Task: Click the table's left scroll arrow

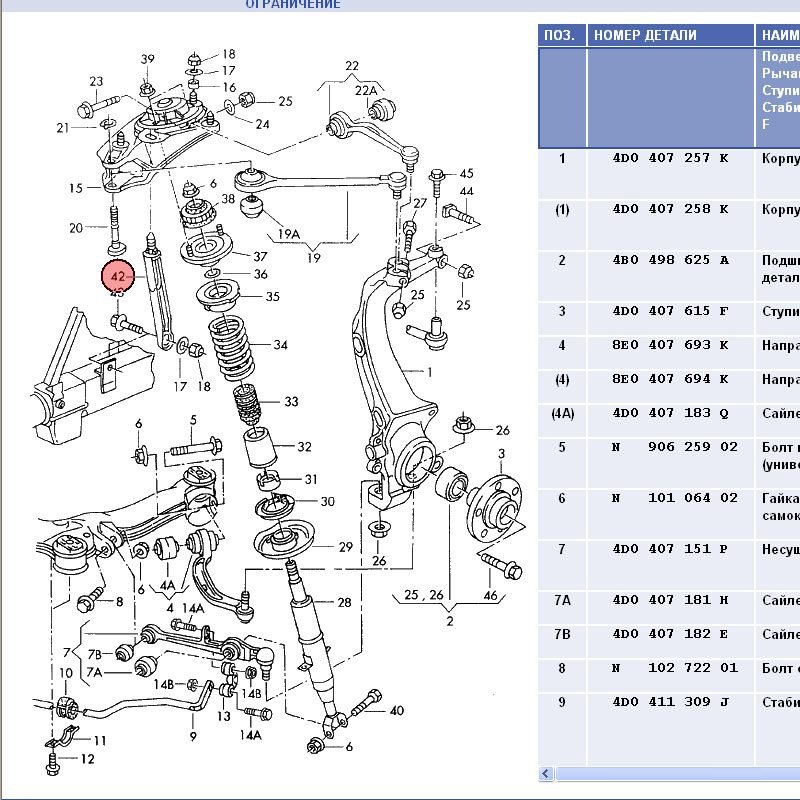Action: 546,774
